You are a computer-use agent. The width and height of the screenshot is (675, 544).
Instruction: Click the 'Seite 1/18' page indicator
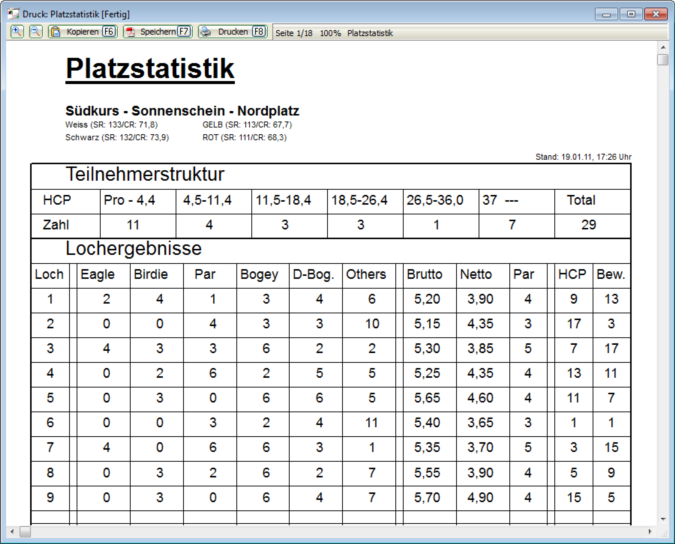294,33
